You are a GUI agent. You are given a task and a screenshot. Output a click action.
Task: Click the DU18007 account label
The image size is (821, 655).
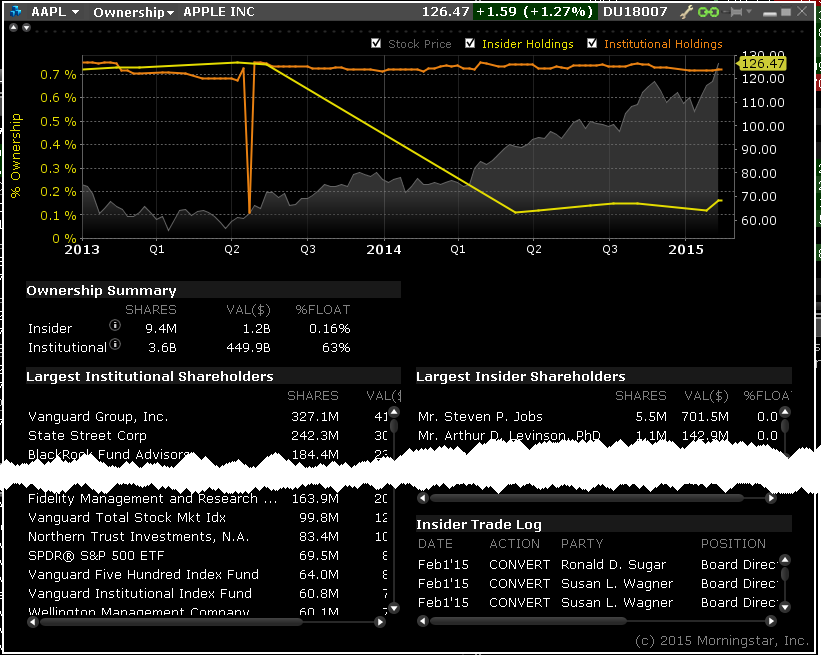point(635,12)
